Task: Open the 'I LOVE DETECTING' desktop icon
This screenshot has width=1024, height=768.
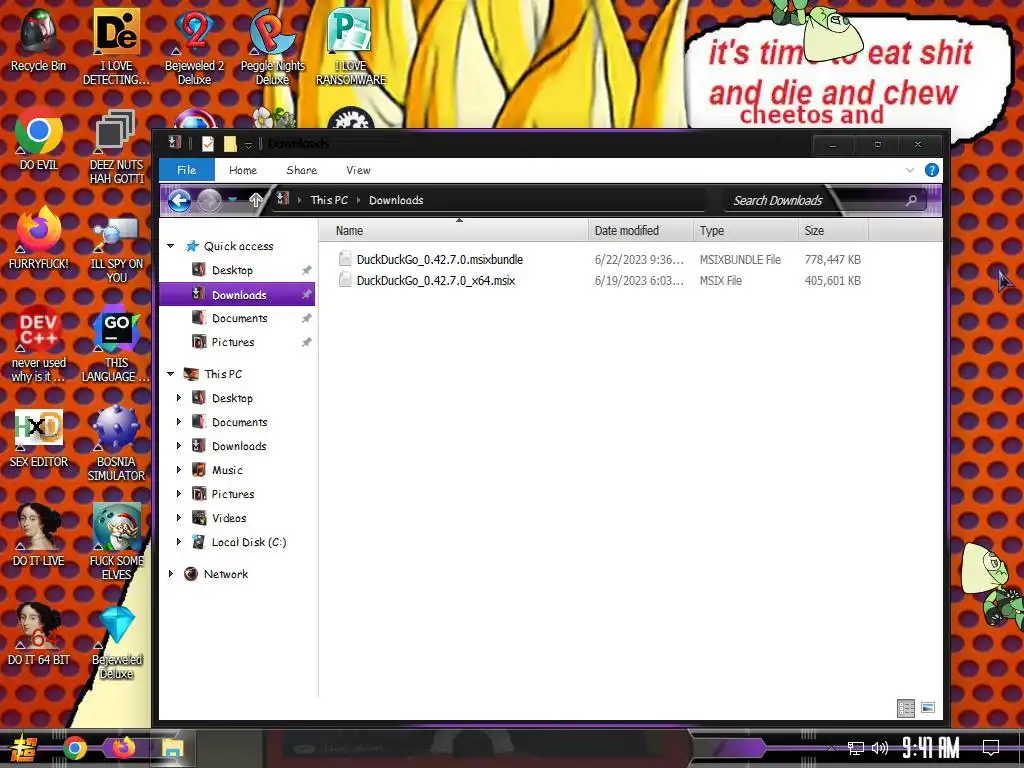Action: coord(116,46)
